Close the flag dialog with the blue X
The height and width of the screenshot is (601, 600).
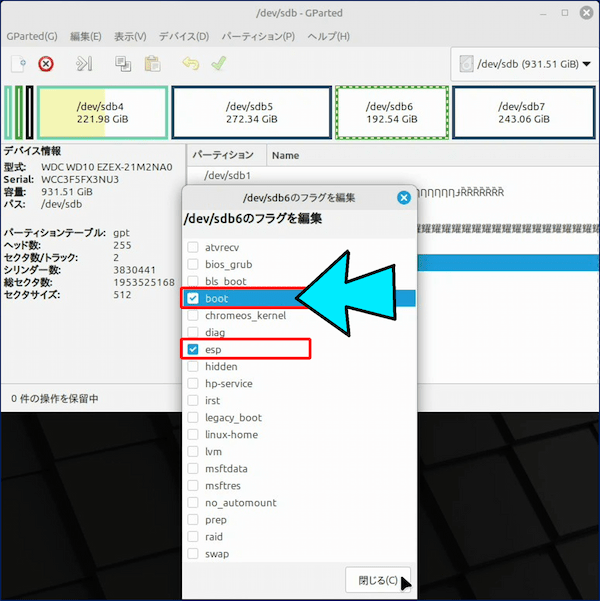404,197
